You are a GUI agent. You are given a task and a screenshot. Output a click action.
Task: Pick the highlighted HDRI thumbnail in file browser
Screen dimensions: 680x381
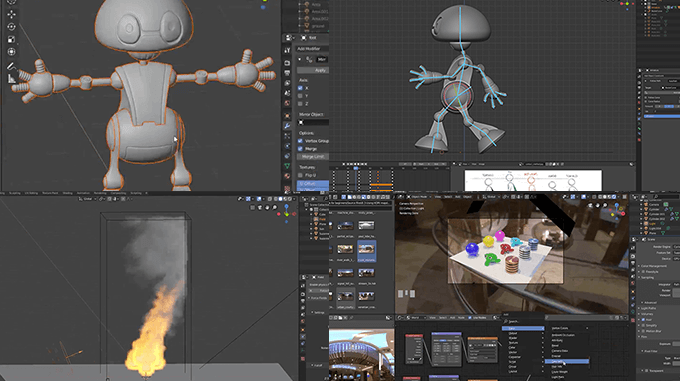pyautogui.click(x=366, y=251)
